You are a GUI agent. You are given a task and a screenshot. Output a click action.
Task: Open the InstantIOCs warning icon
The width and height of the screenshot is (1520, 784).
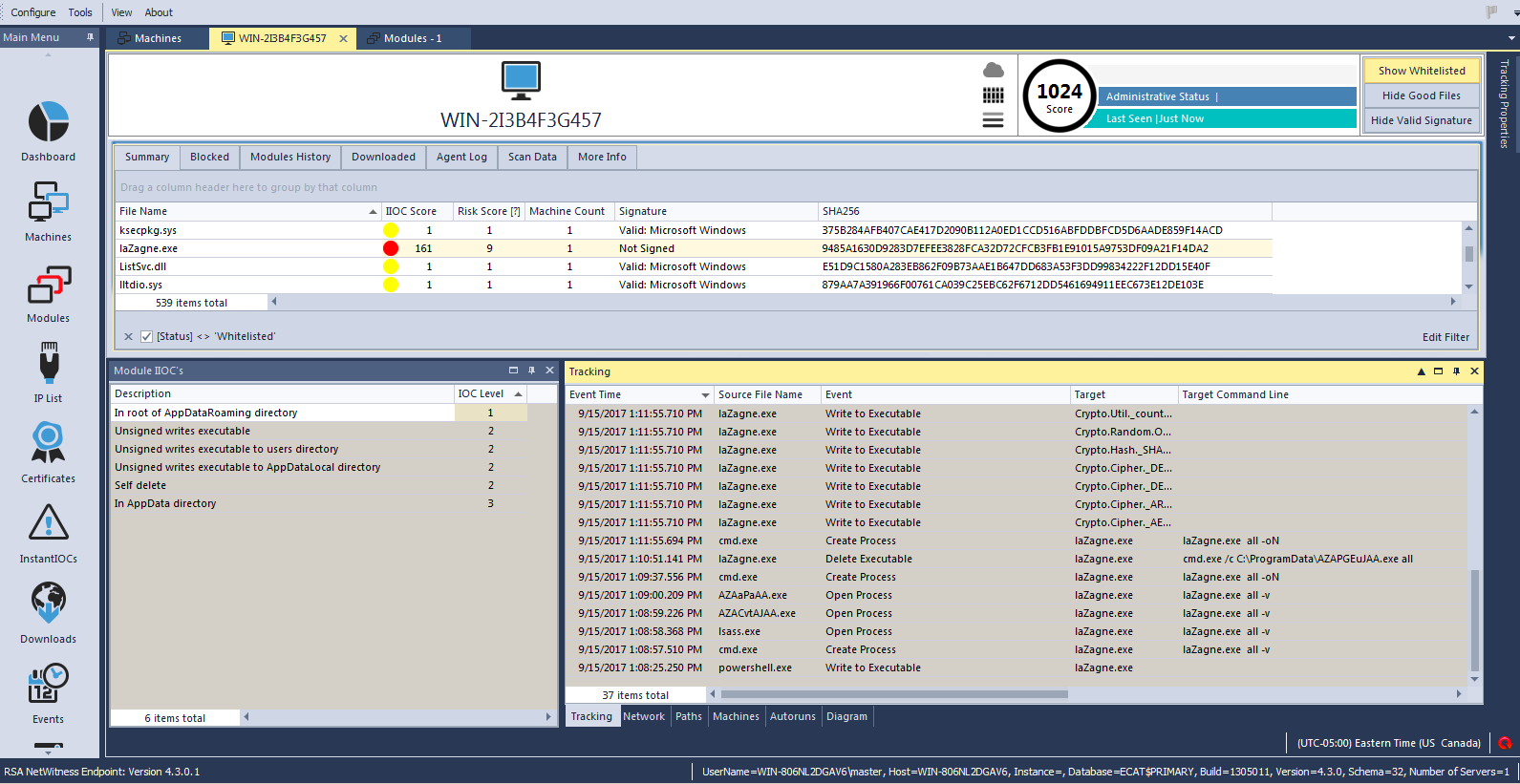click(x=48, y=523)
